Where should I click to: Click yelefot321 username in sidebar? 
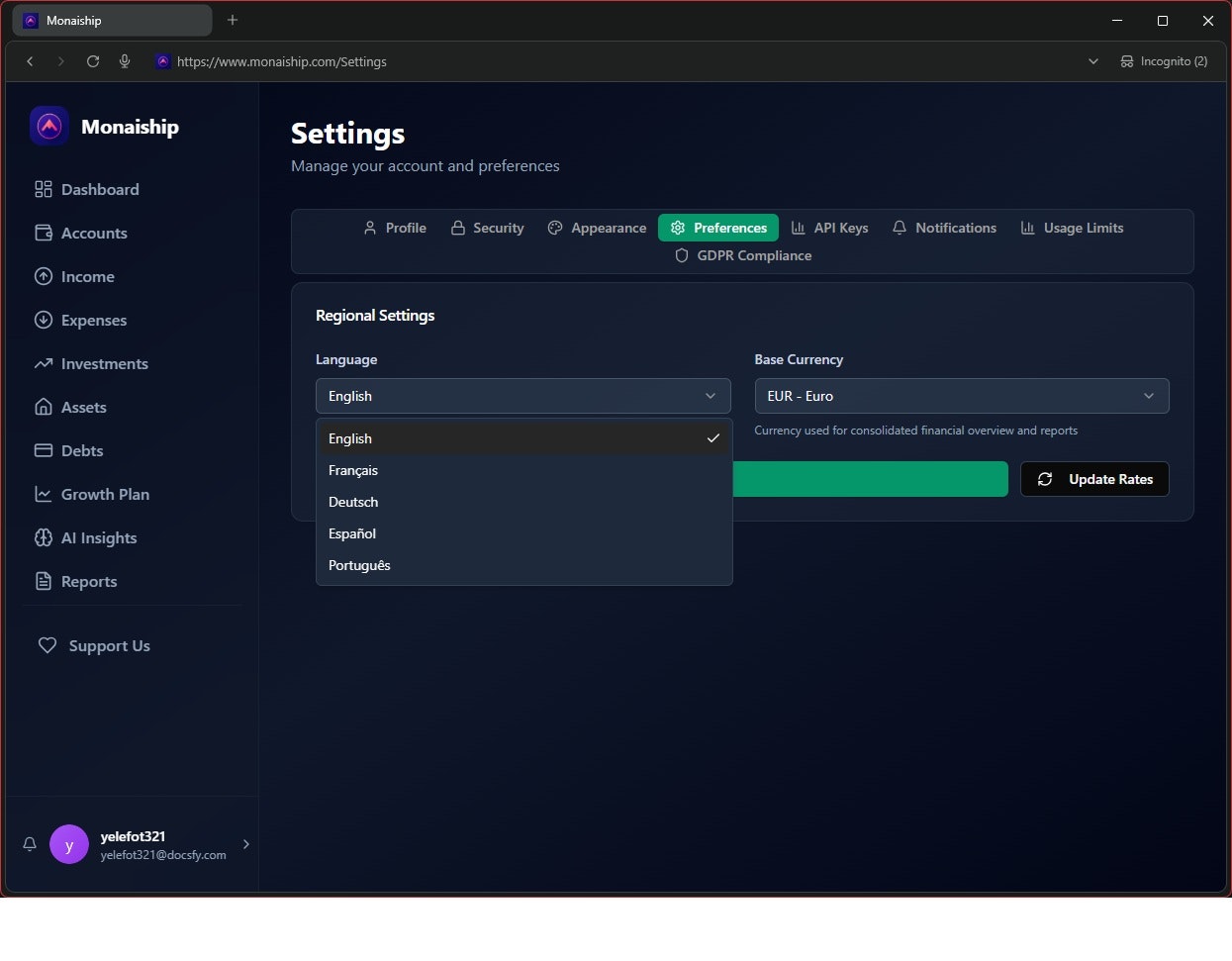(133, 836)
